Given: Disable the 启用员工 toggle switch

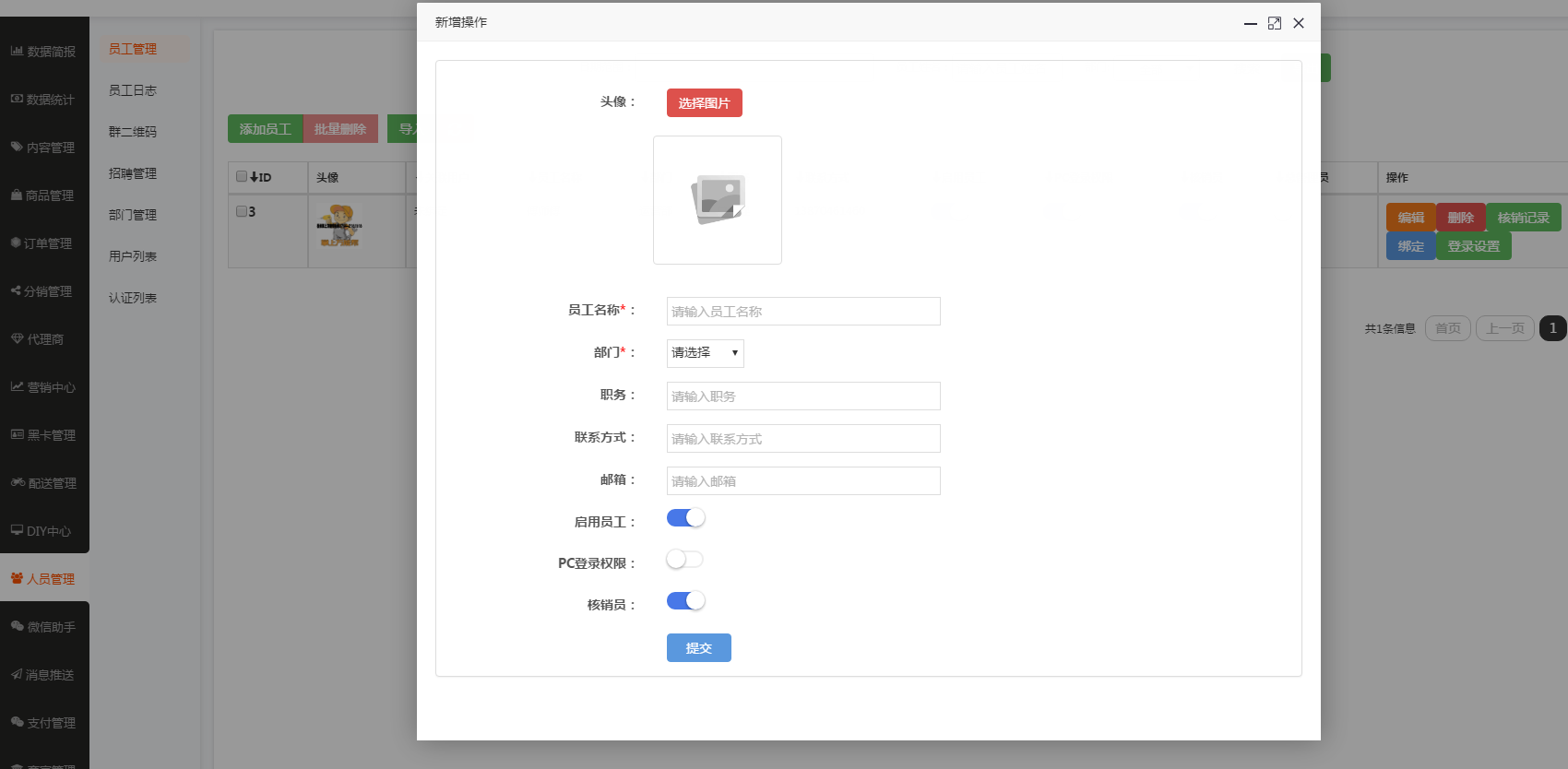Looking at the screenshot, I should [685, 518].
